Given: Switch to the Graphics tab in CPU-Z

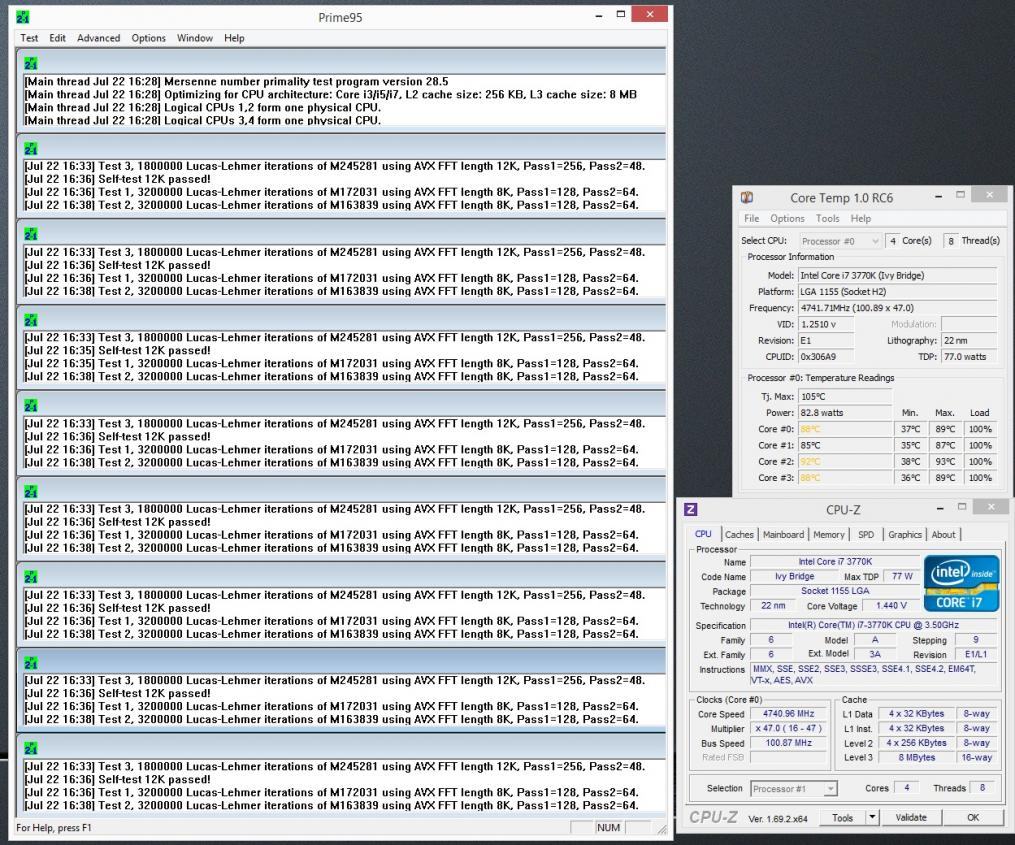Looking at the screenshot, I should 904,535.
